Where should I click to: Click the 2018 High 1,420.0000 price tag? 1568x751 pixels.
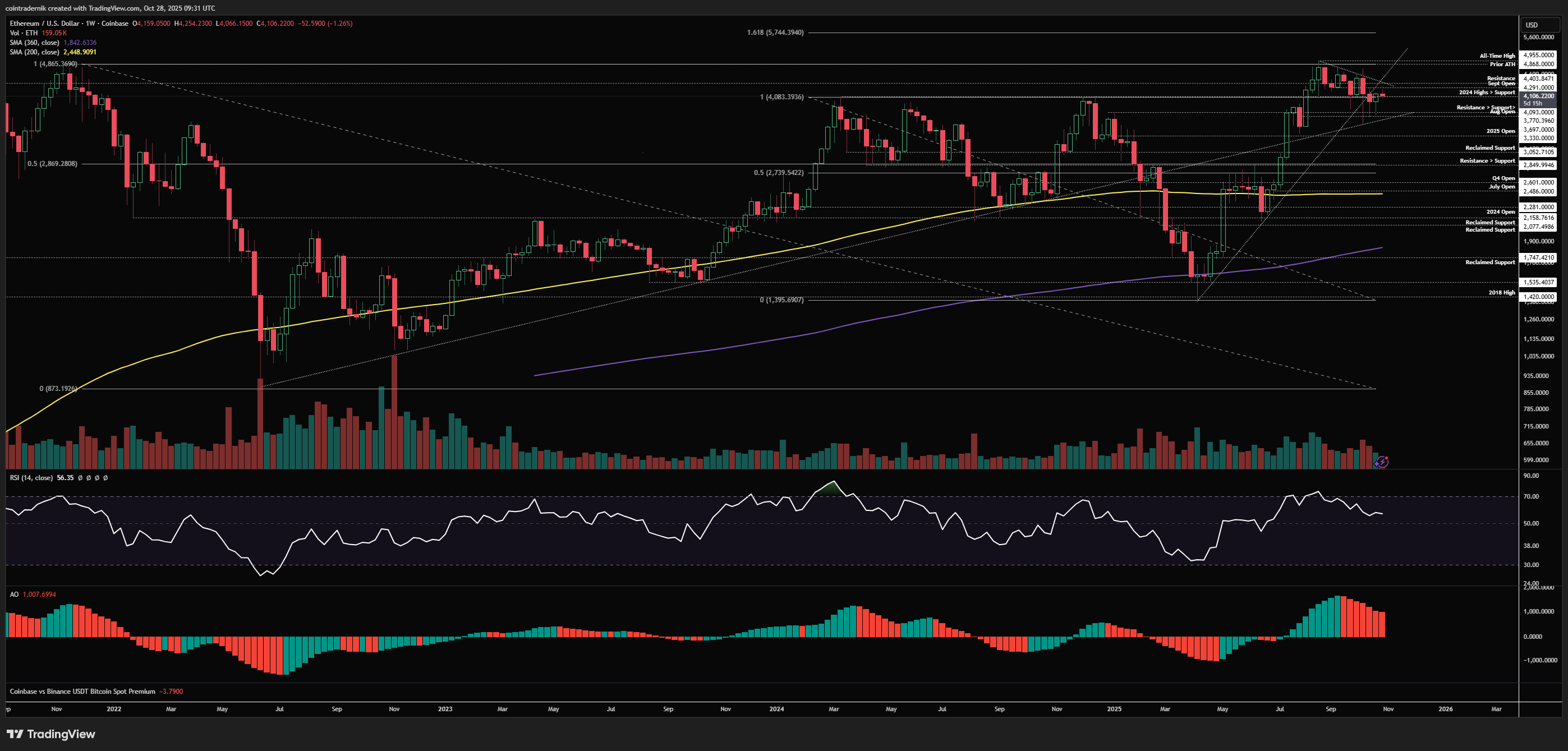pos(1538,297)
